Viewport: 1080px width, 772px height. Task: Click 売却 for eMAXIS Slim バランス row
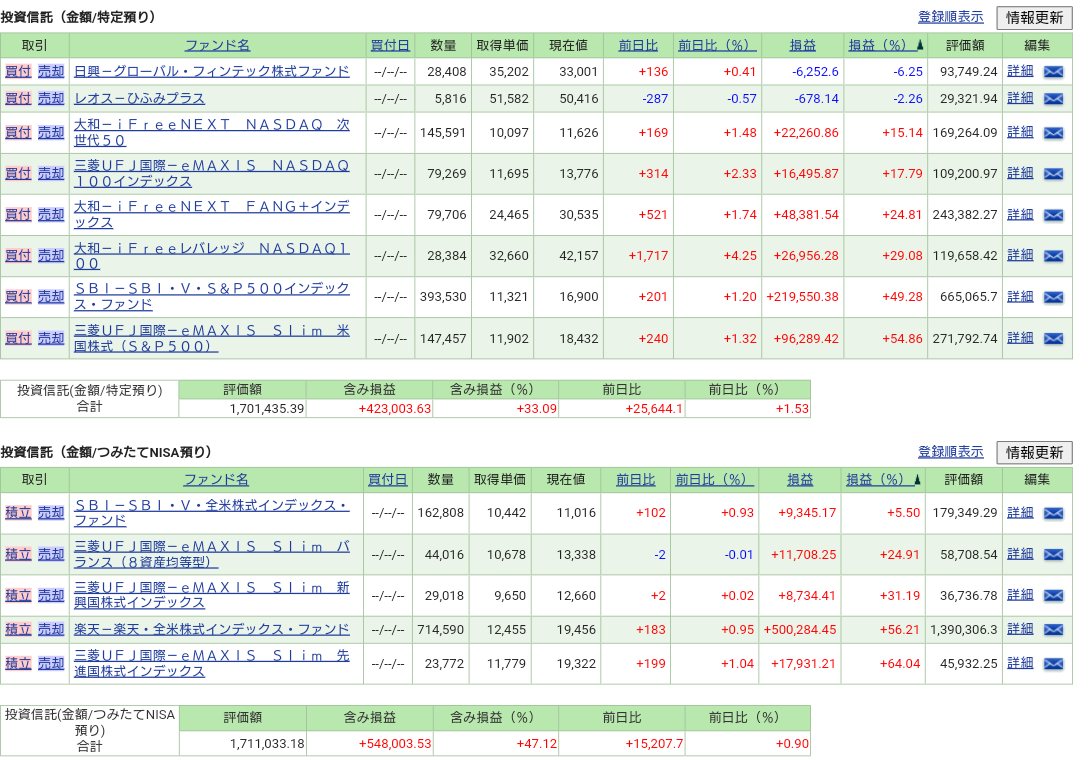51,554
